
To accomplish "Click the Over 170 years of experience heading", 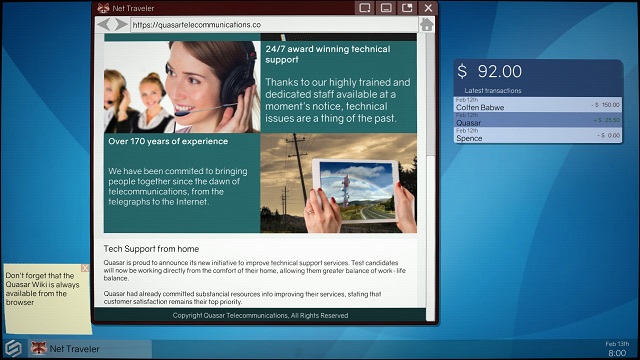I will pos(168,141).
